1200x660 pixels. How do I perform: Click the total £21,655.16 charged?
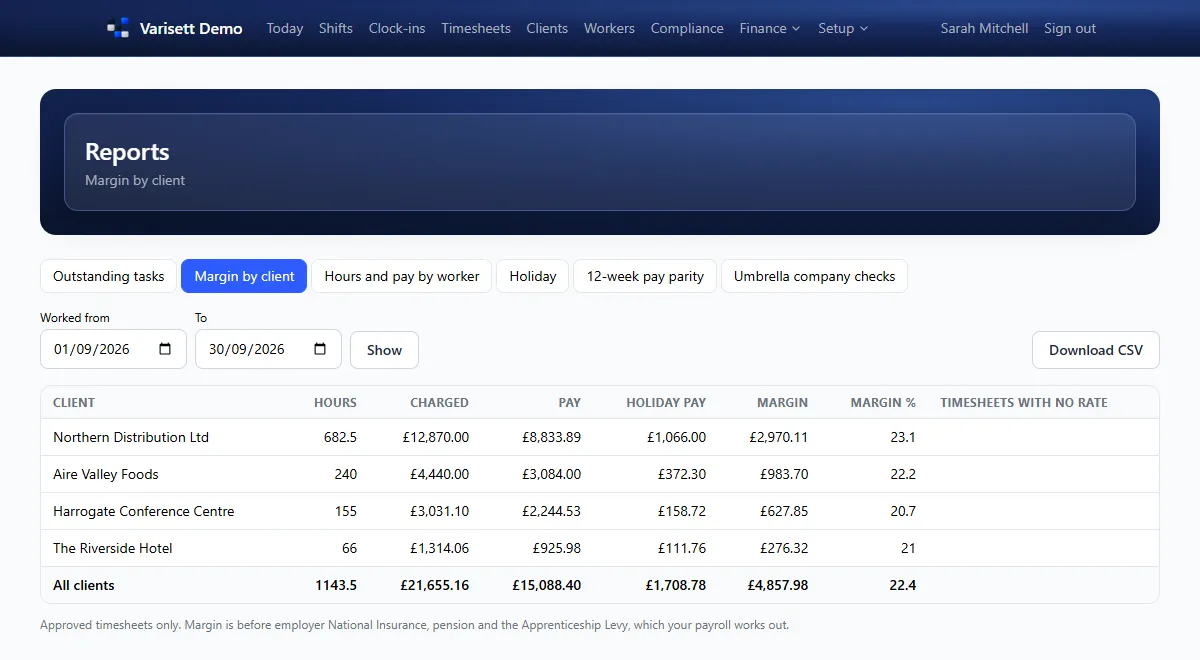[x=434, y=585]
